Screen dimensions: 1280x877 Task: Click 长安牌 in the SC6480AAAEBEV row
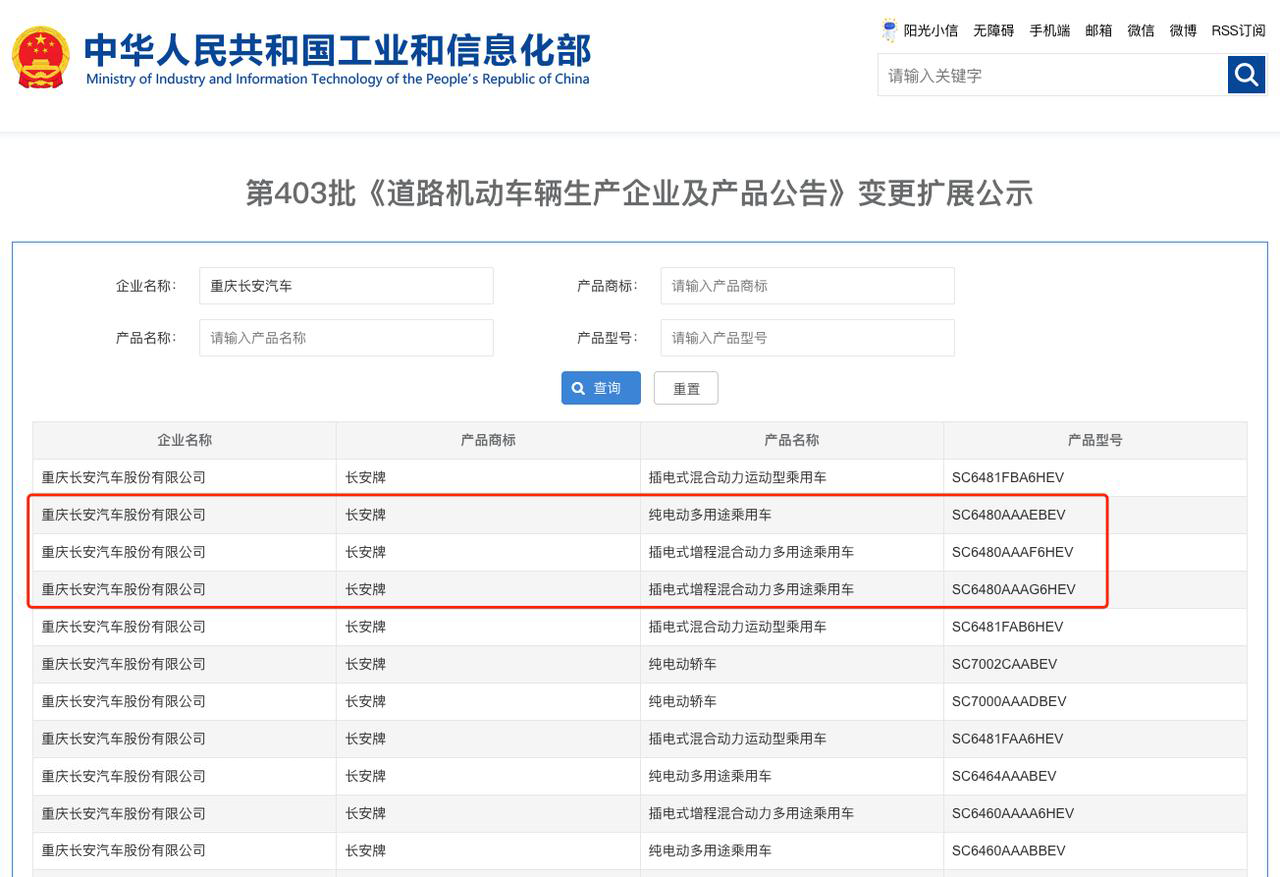click(x=366, y=515)
